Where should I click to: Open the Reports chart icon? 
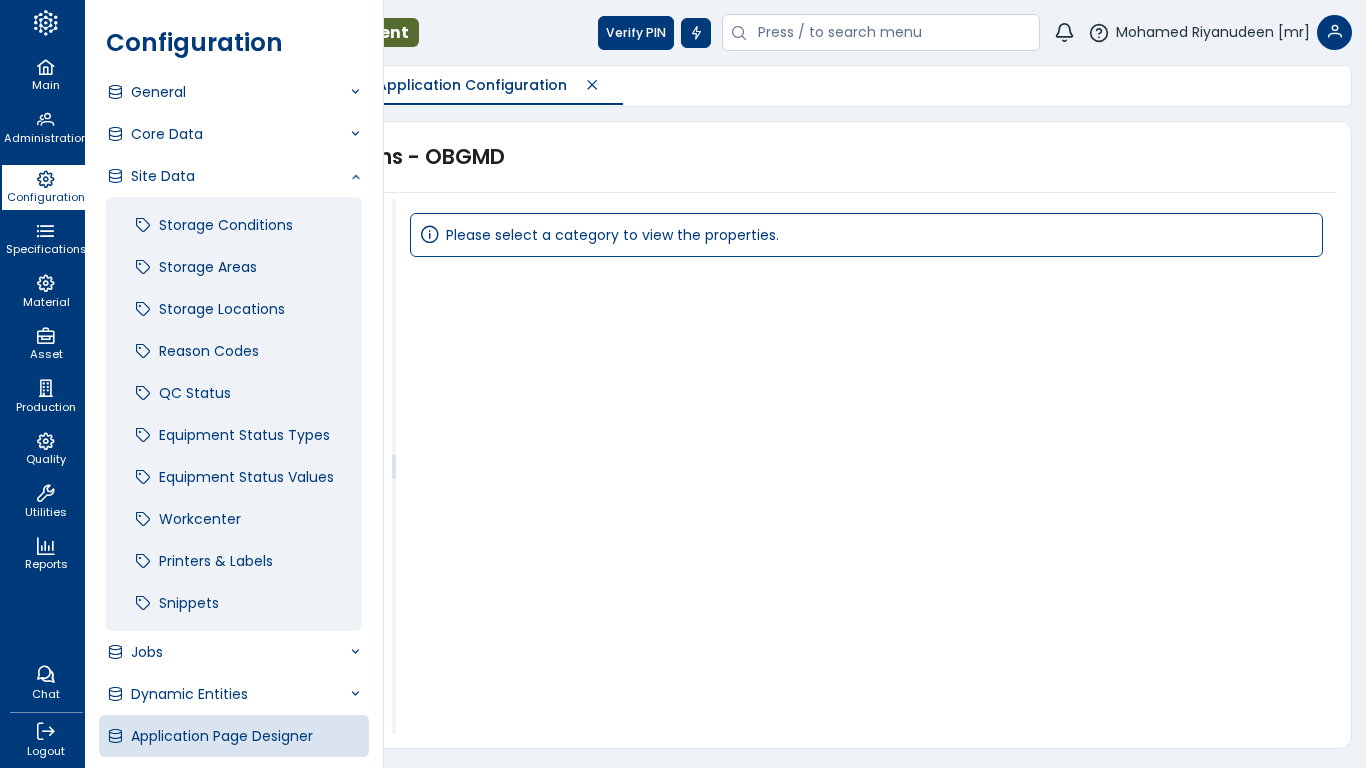pos(45,547)
